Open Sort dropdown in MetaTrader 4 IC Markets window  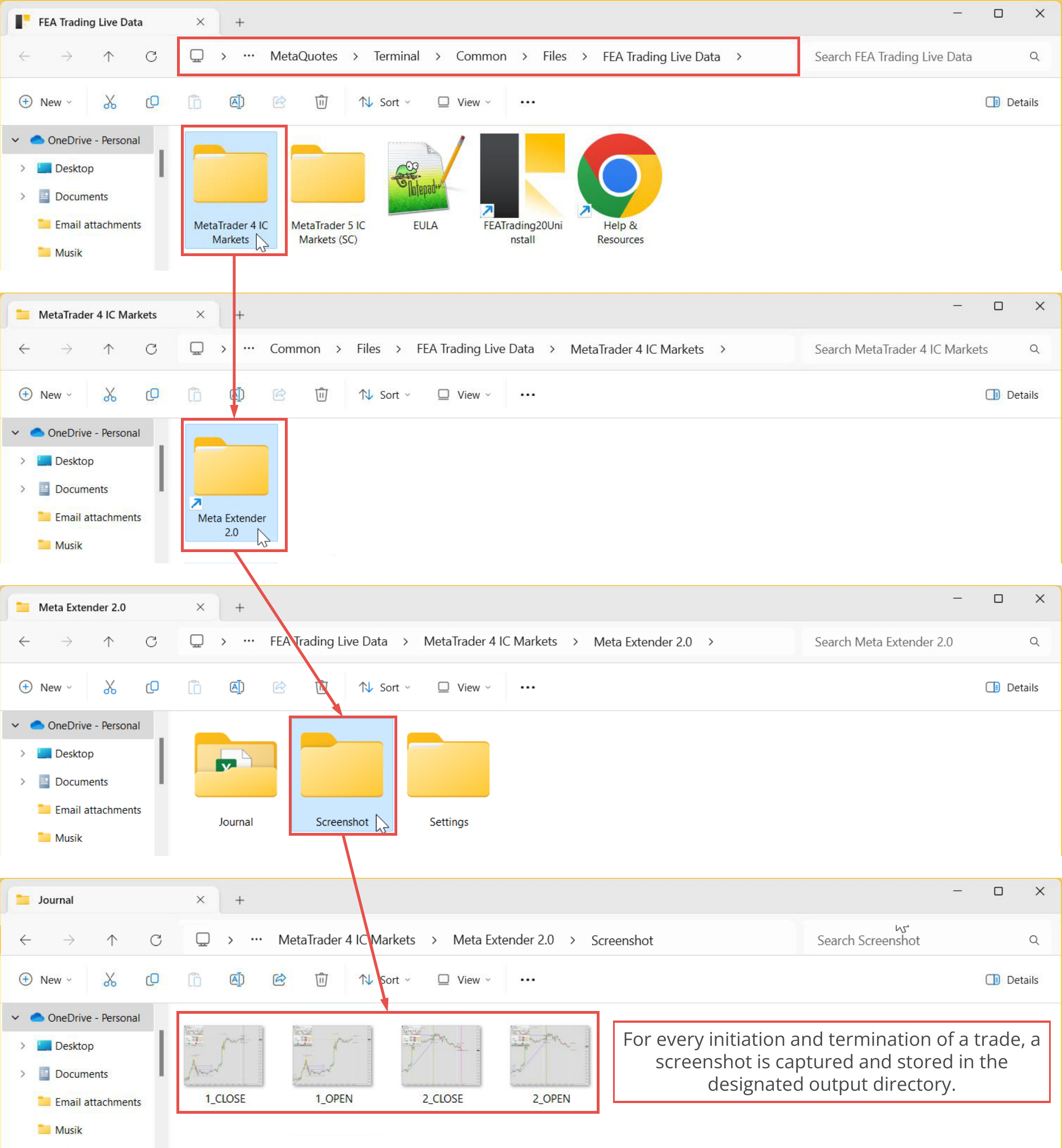pyautogui.click(x=385, y=394)
